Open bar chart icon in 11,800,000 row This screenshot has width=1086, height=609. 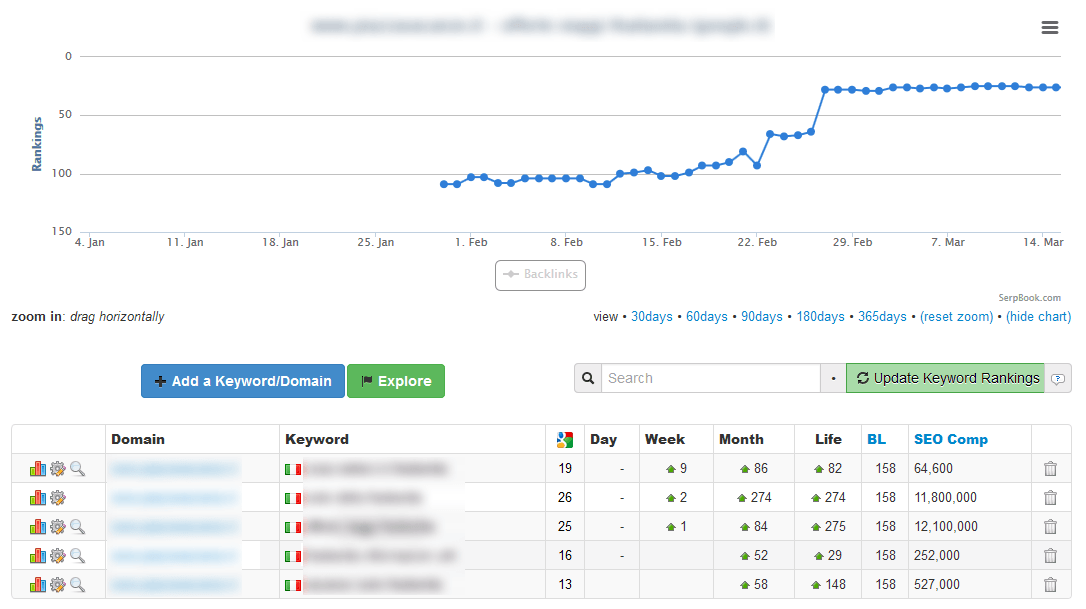pos(37,498)
